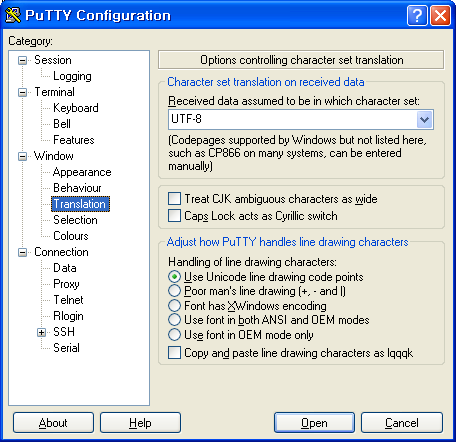Click the 'Category:' label

tap(30, 41)
